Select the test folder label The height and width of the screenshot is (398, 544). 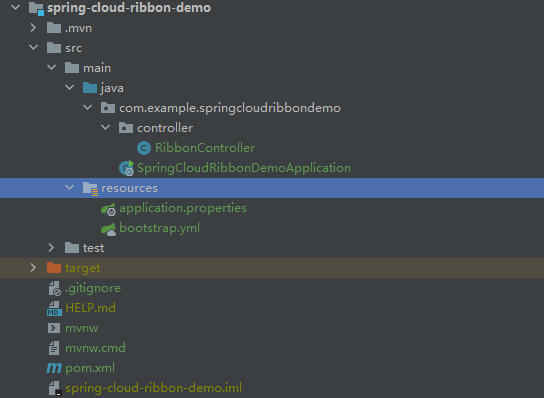93,248
